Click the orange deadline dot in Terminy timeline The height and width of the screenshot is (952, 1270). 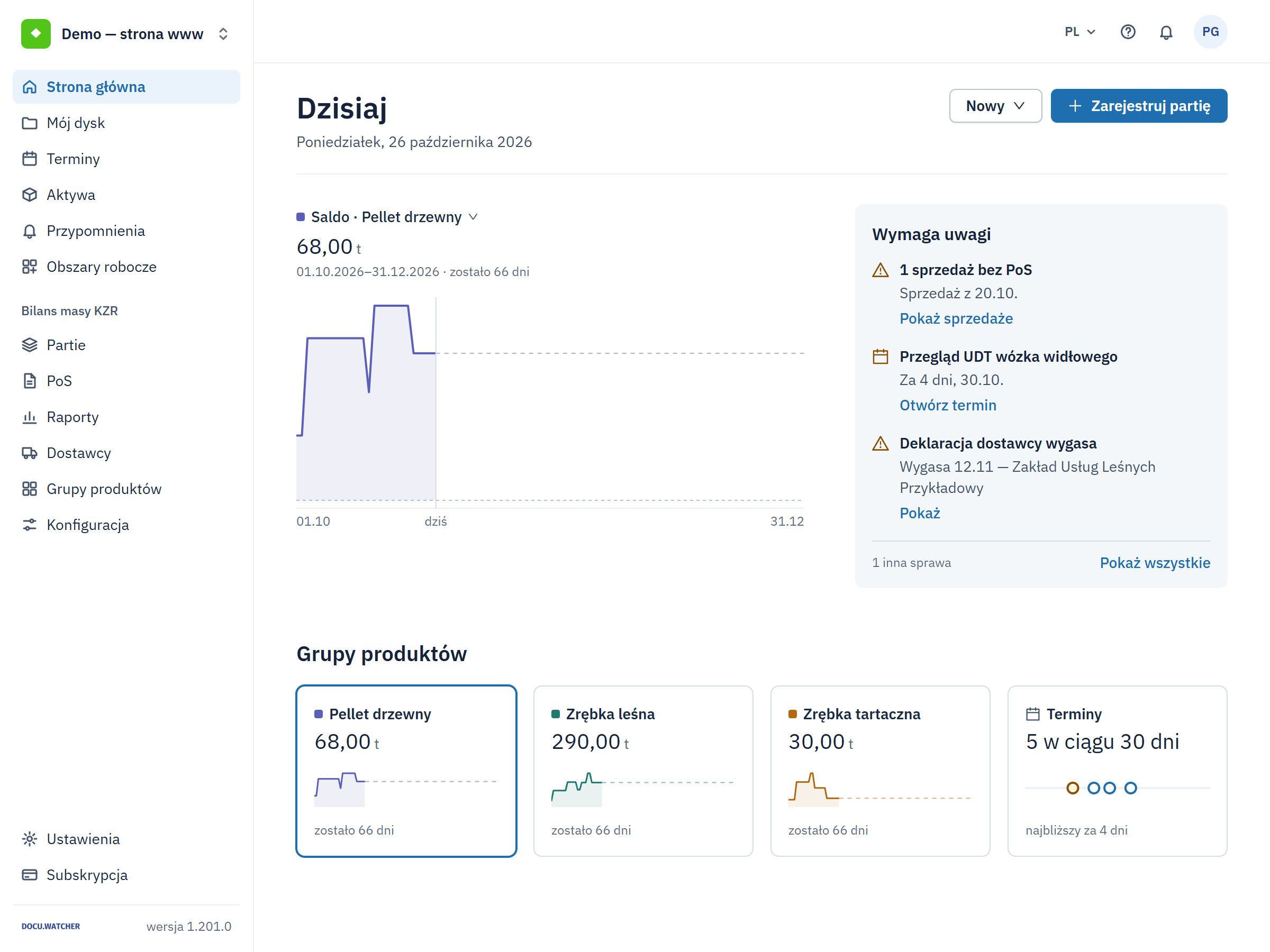1073,788
